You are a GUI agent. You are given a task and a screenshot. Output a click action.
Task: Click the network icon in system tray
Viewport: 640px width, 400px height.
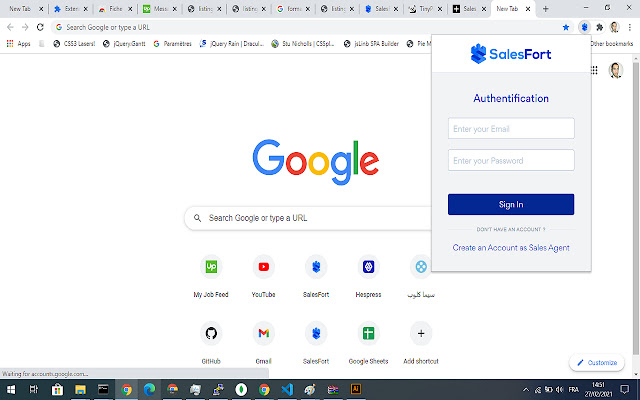point(538,390)
